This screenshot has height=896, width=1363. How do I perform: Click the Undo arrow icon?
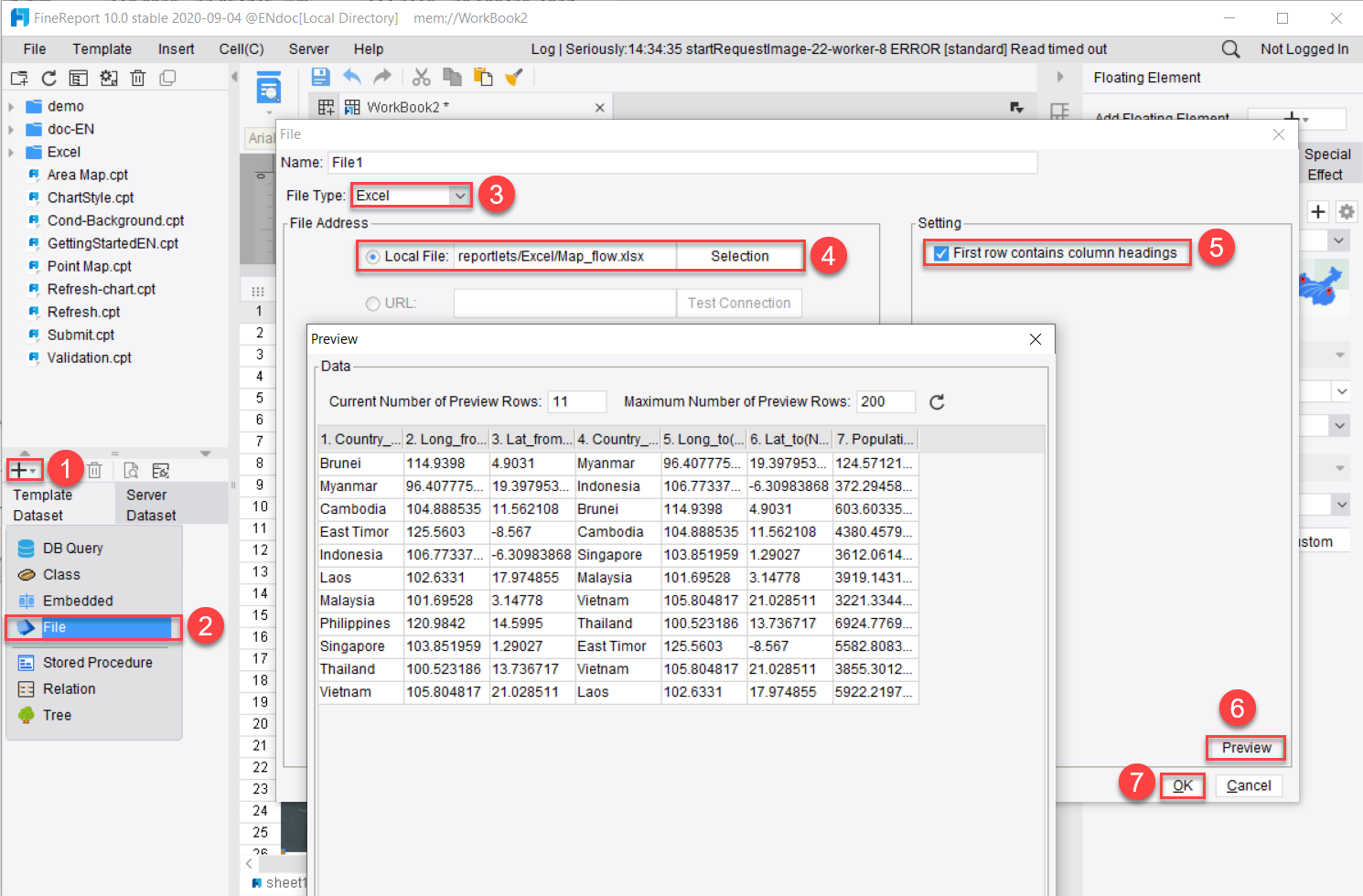[352, 77]
